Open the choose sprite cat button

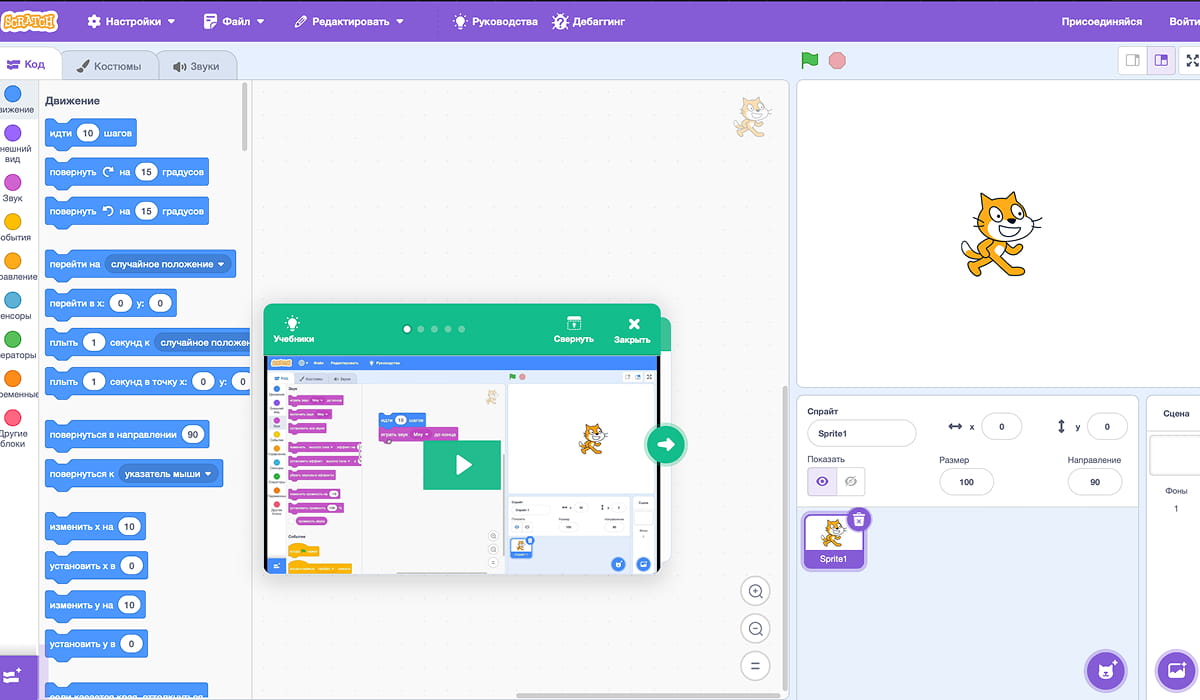pos(1105,669)
